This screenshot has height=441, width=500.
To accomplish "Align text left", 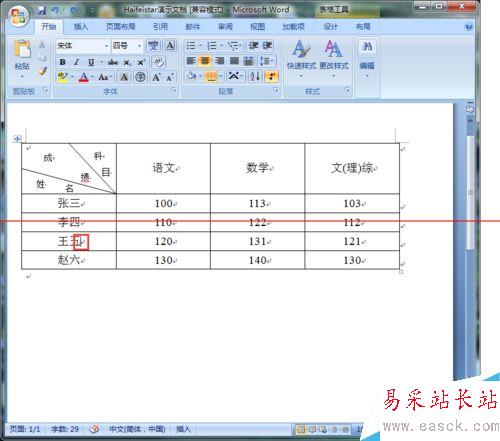I will [x=191, y=61].
